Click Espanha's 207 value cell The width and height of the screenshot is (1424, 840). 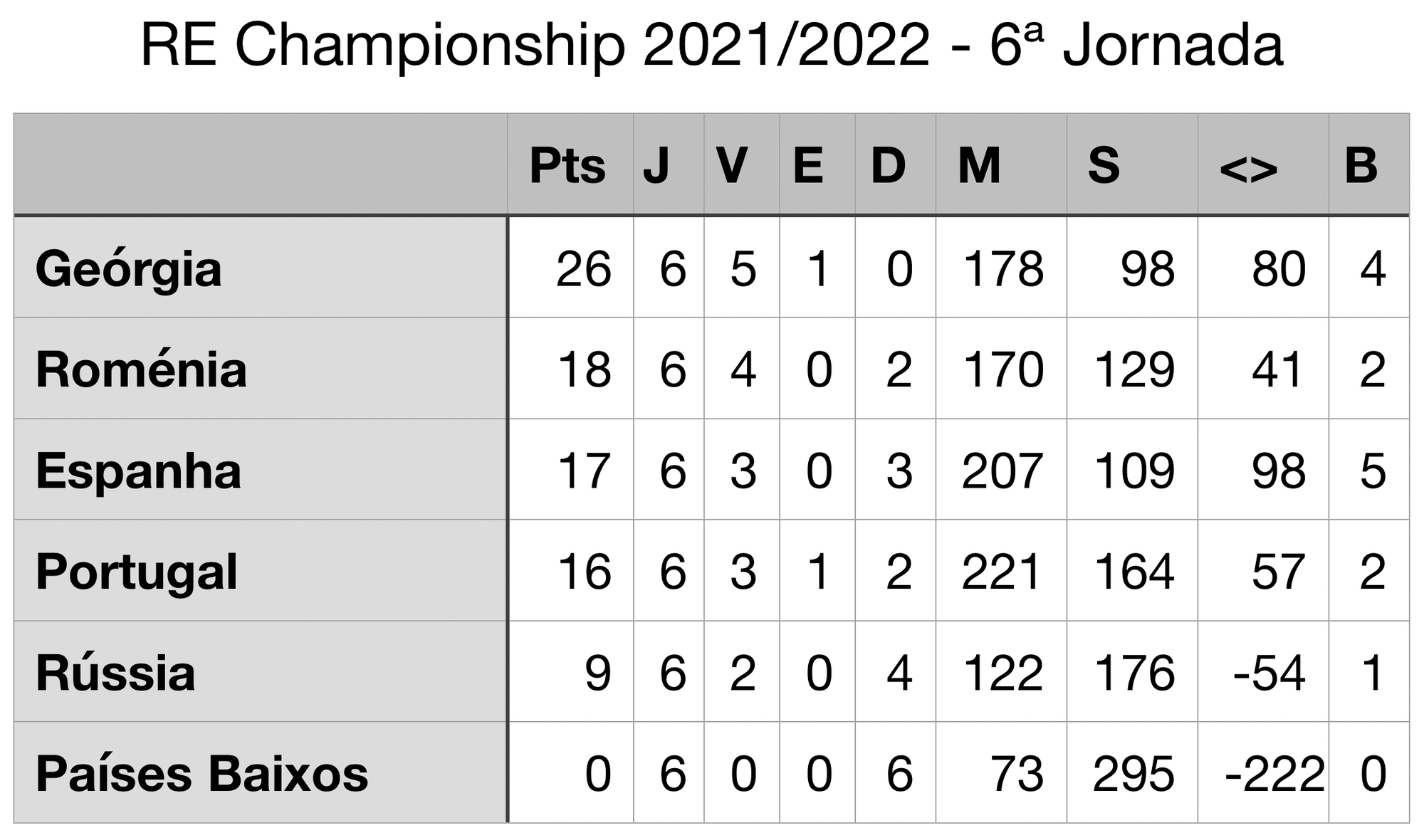point(1002,471)
